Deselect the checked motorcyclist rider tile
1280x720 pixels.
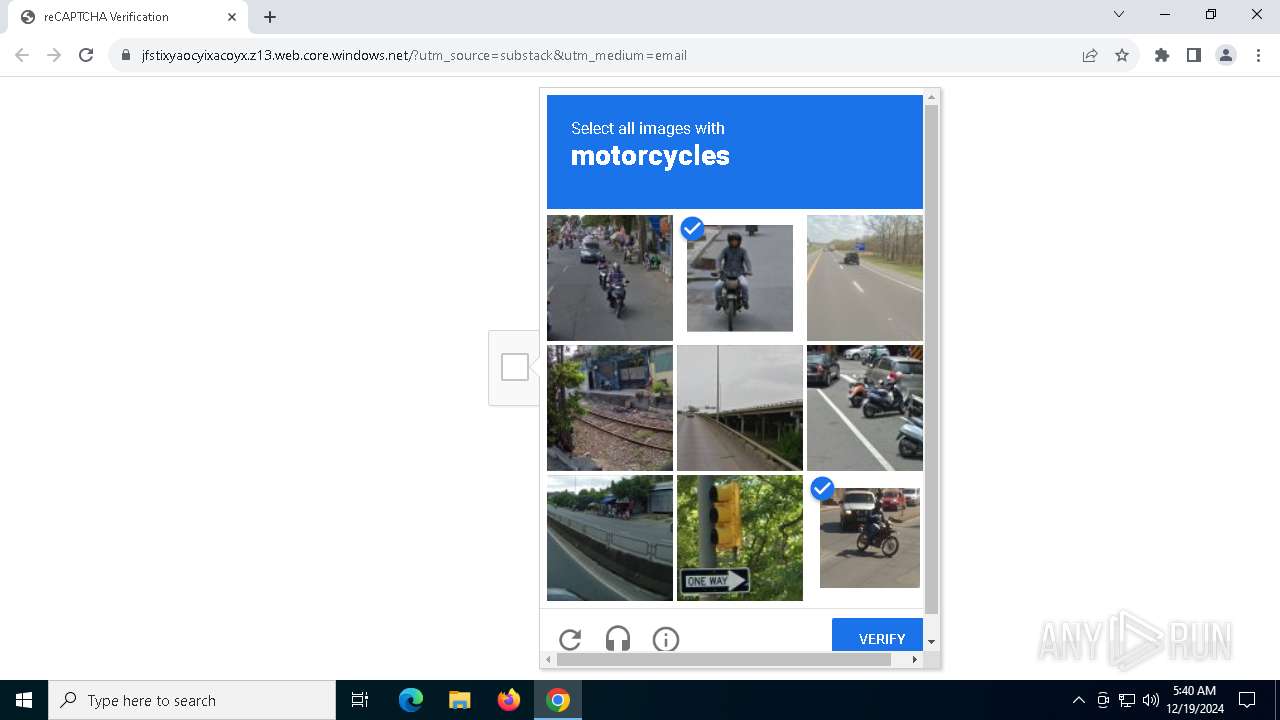[x=740, y=278]
